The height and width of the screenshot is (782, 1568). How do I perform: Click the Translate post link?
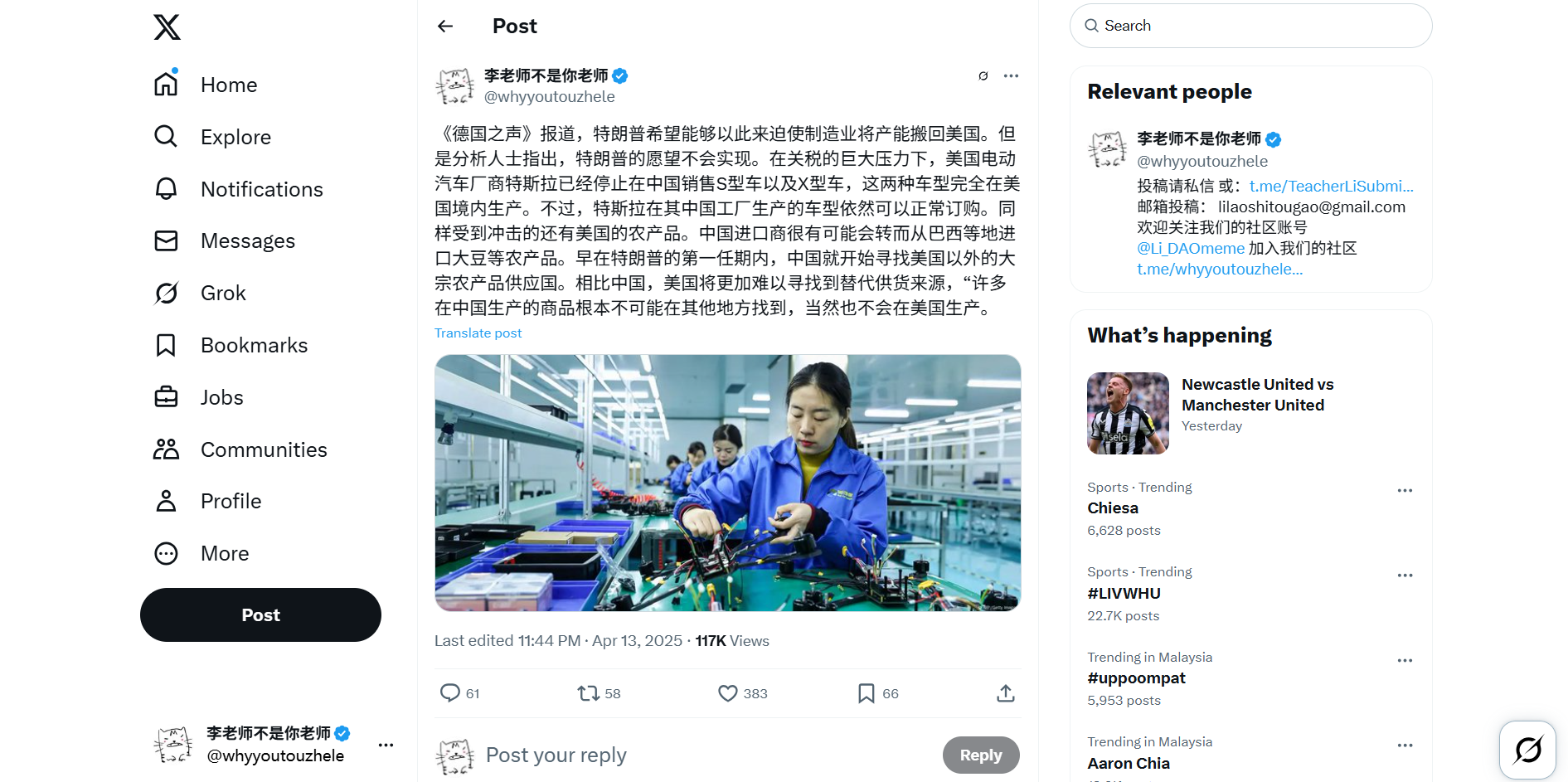(x=478, y=333)
